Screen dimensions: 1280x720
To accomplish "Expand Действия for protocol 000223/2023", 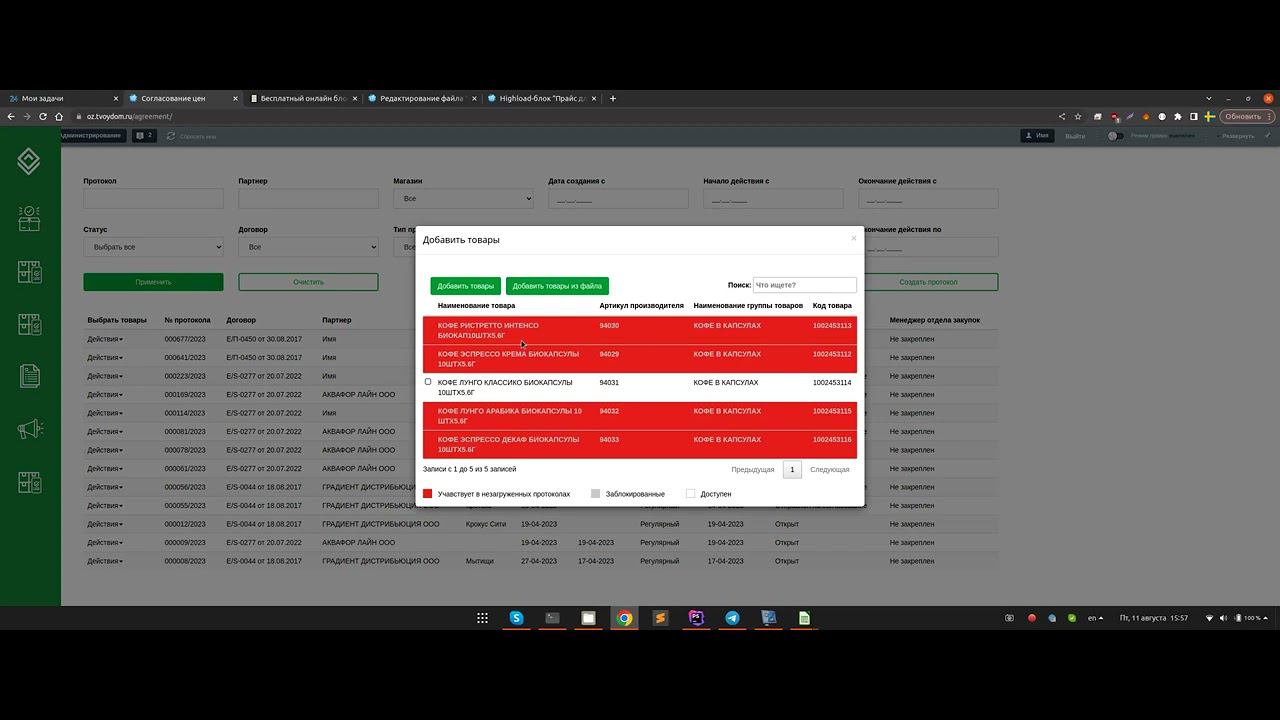I will (x=105, y=376).
